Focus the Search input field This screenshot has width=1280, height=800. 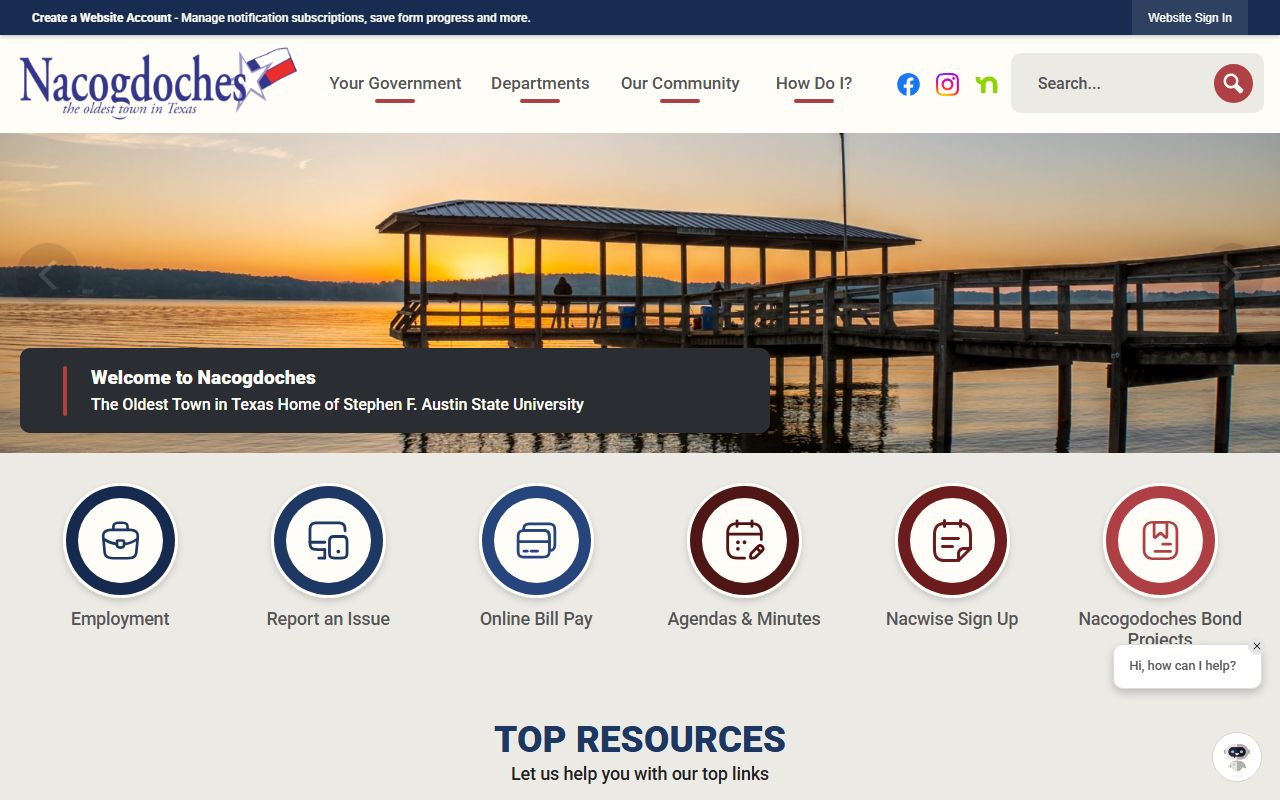[1115, 83]
